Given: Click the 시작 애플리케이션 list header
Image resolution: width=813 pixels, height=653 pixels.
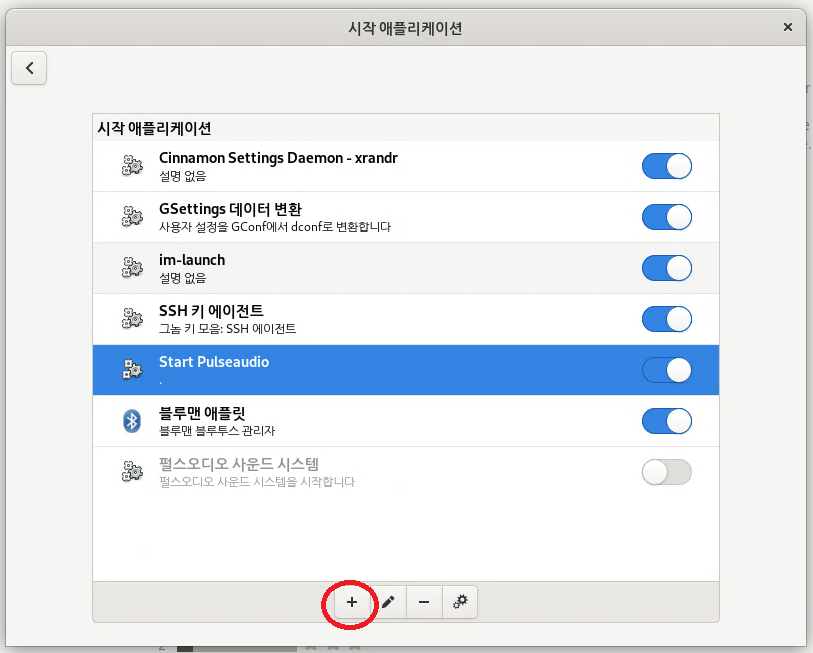Looking at the screenshot, I should click(x=154, y=128).
